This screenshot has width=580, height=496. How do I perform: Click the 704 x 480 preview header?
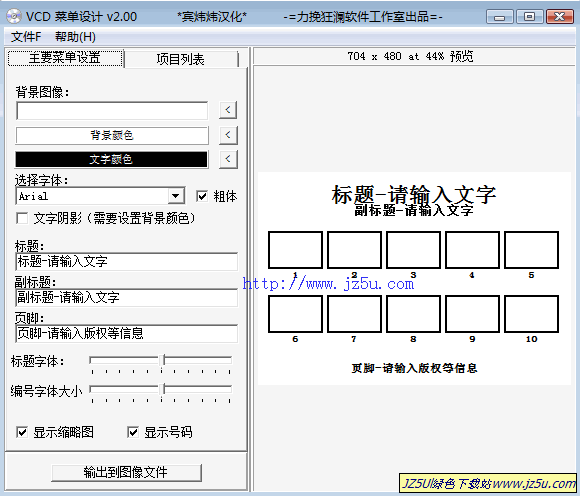[x=410, y=57]
